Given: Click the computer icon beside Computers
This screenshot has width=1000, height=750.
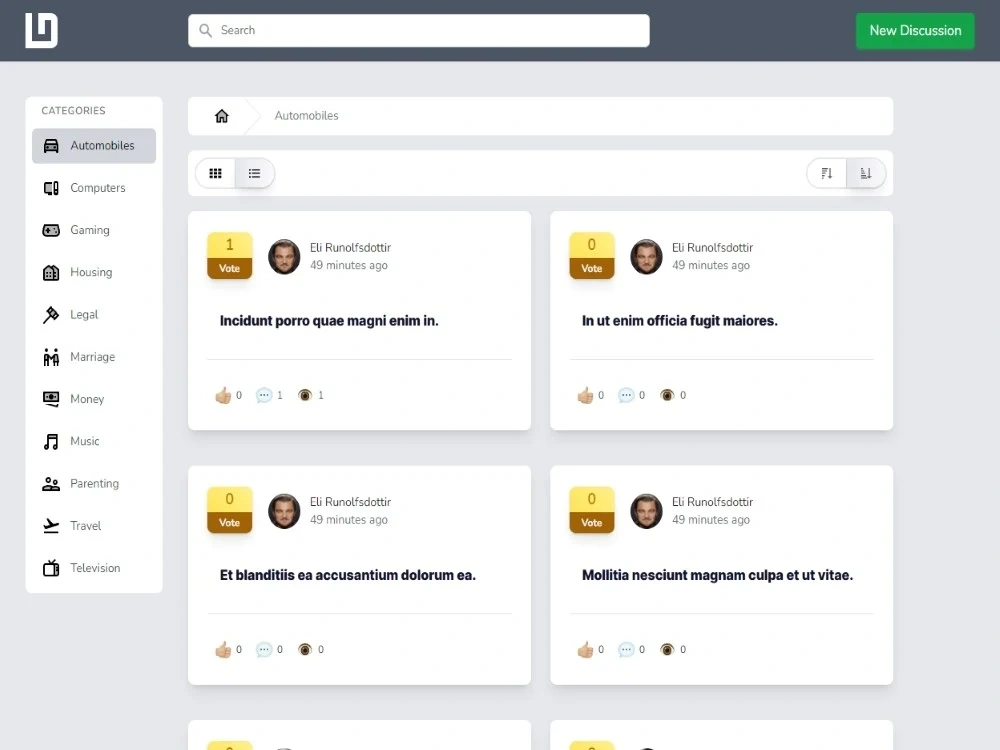Looking at the screenshot, I should click(51, 188).
